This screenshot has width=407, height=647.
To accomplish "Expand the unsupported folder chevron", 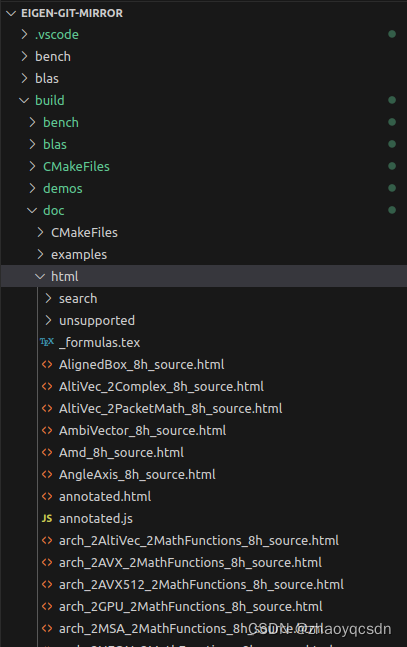I will click(x=48, y=320).
